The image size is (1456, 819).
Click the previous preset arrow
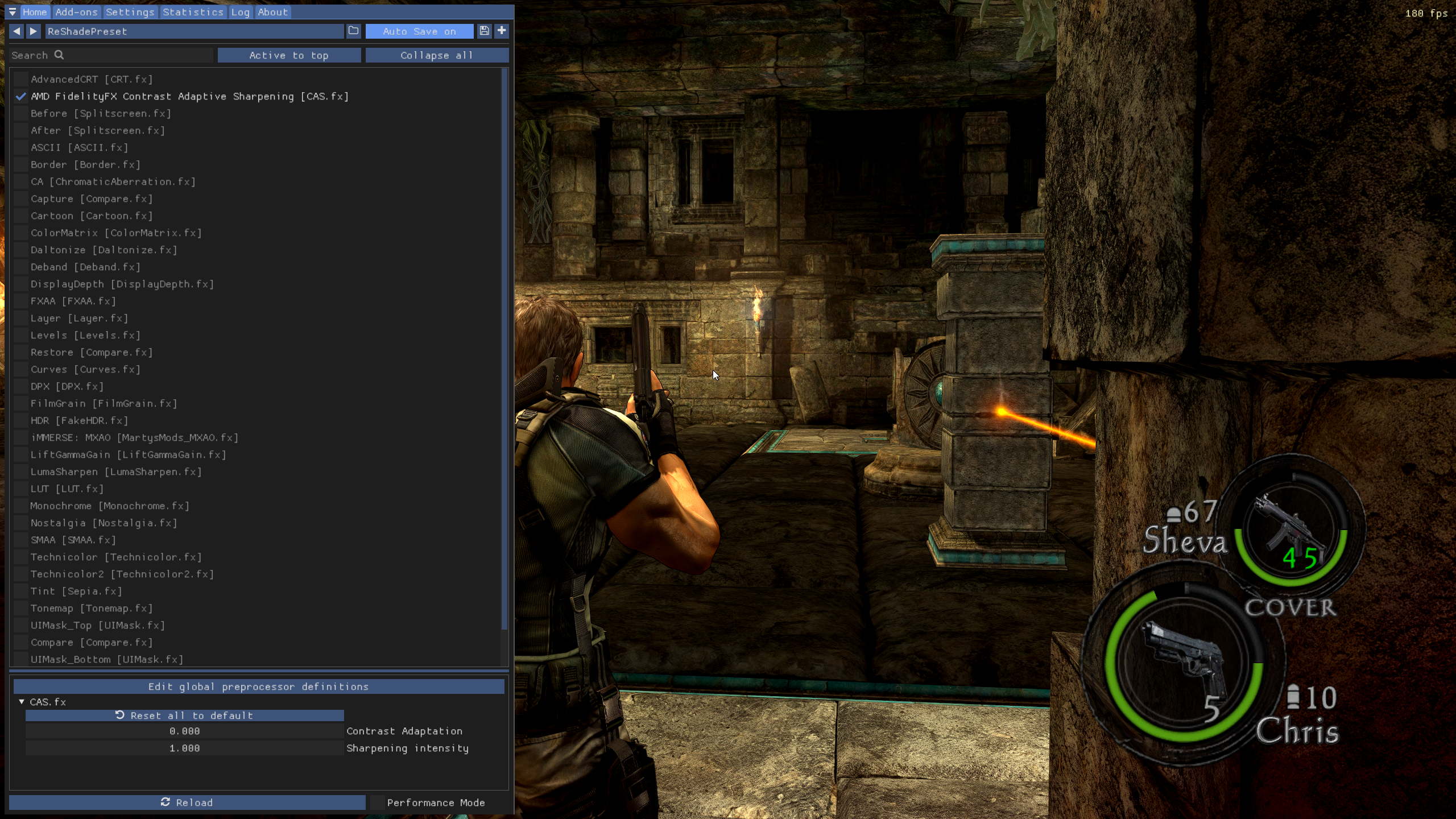coord(16,31)
